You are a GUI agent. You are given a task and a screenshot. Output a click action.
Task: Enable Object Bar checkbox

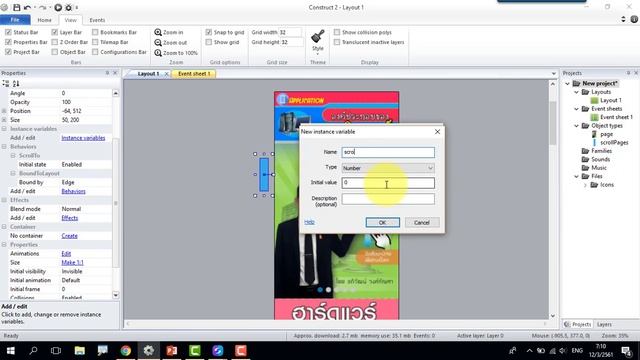pos(55,52)
